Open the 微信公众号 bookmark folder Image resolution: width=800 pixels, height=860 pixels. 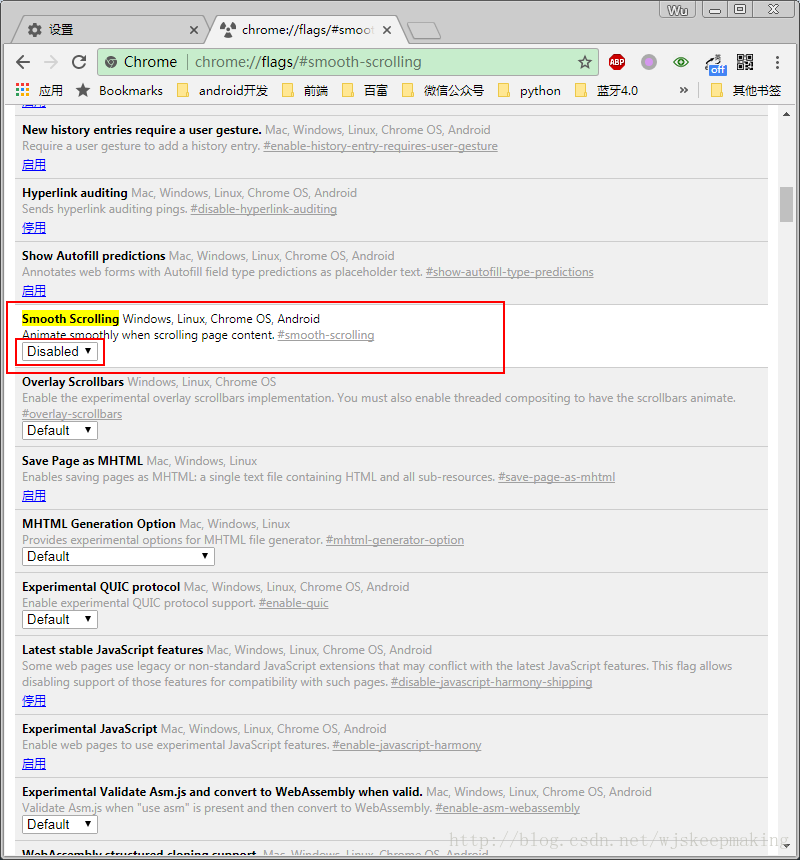(x=443, y=90)
